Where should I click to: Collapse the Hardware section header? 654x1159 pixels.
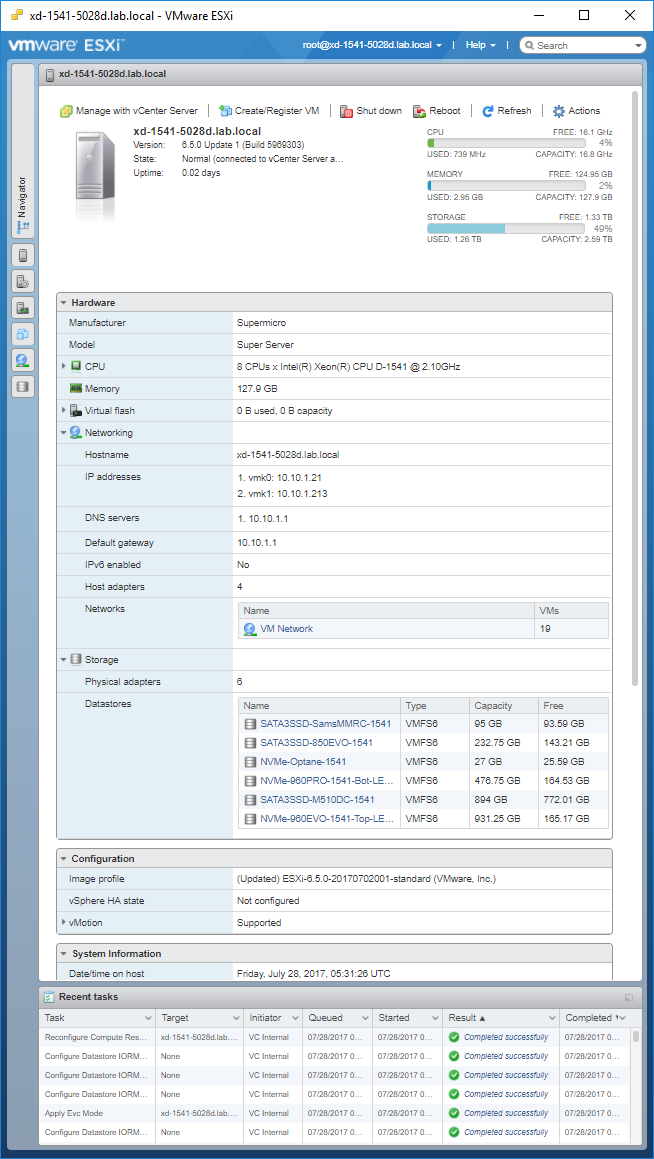(64, 303)
